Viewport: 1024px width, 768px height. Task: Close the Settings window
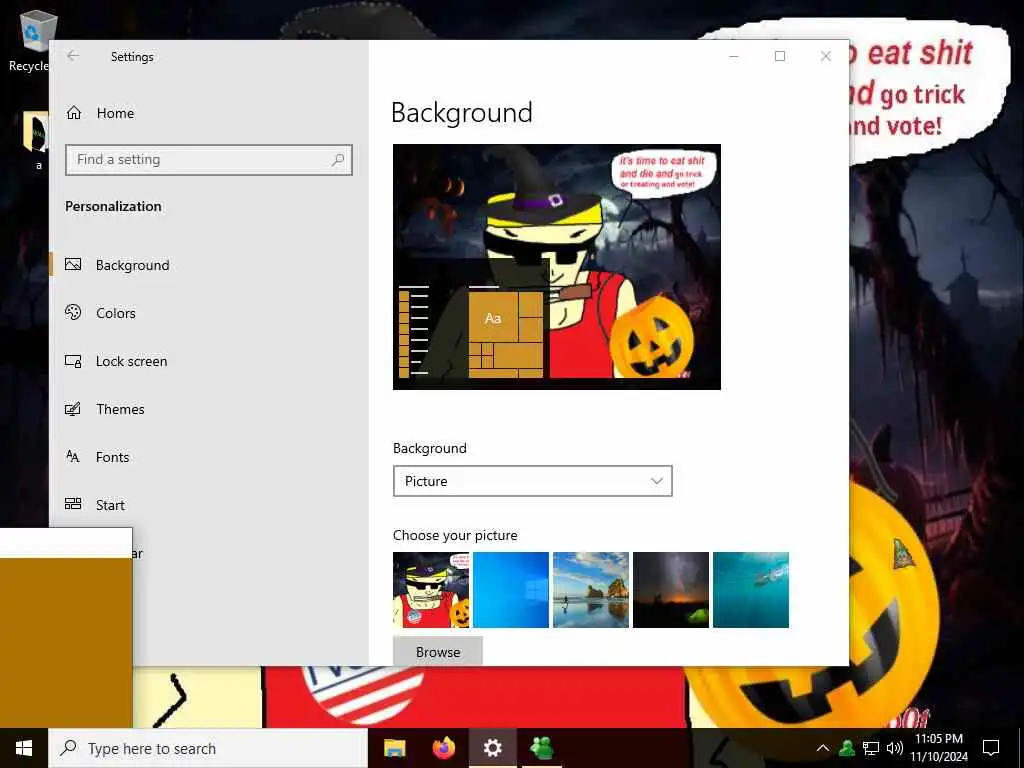(x=826, y=56)
